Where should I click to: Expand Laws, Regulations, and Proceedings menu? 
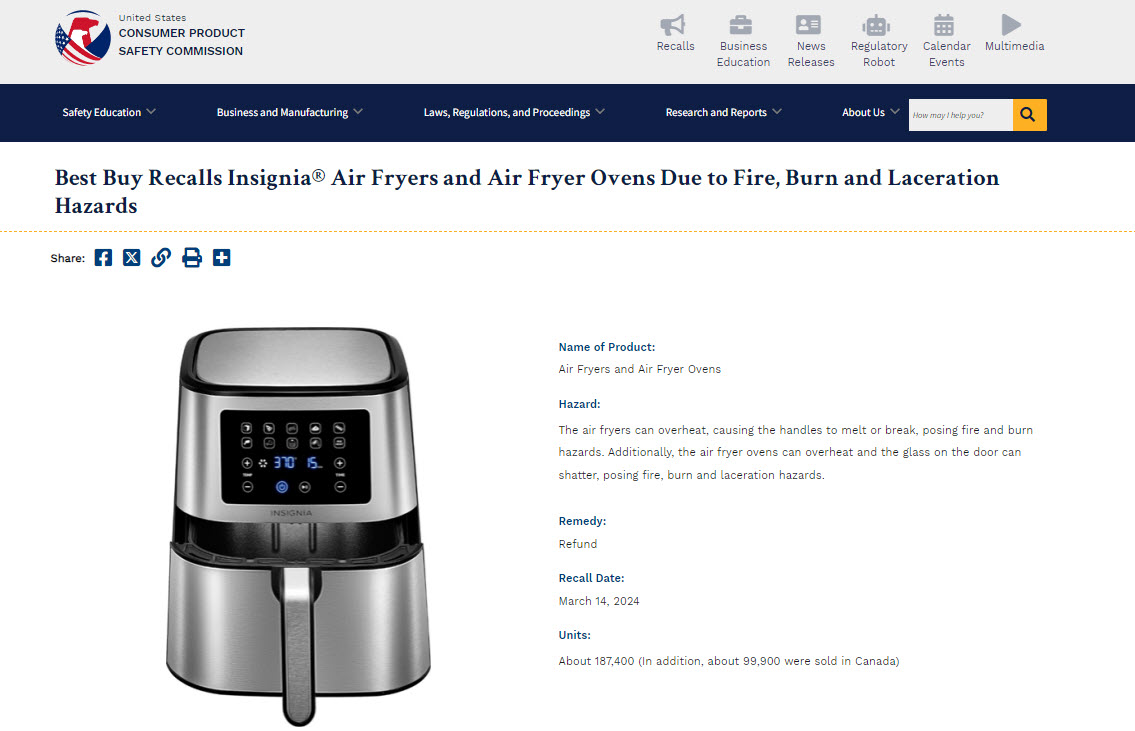514,112
